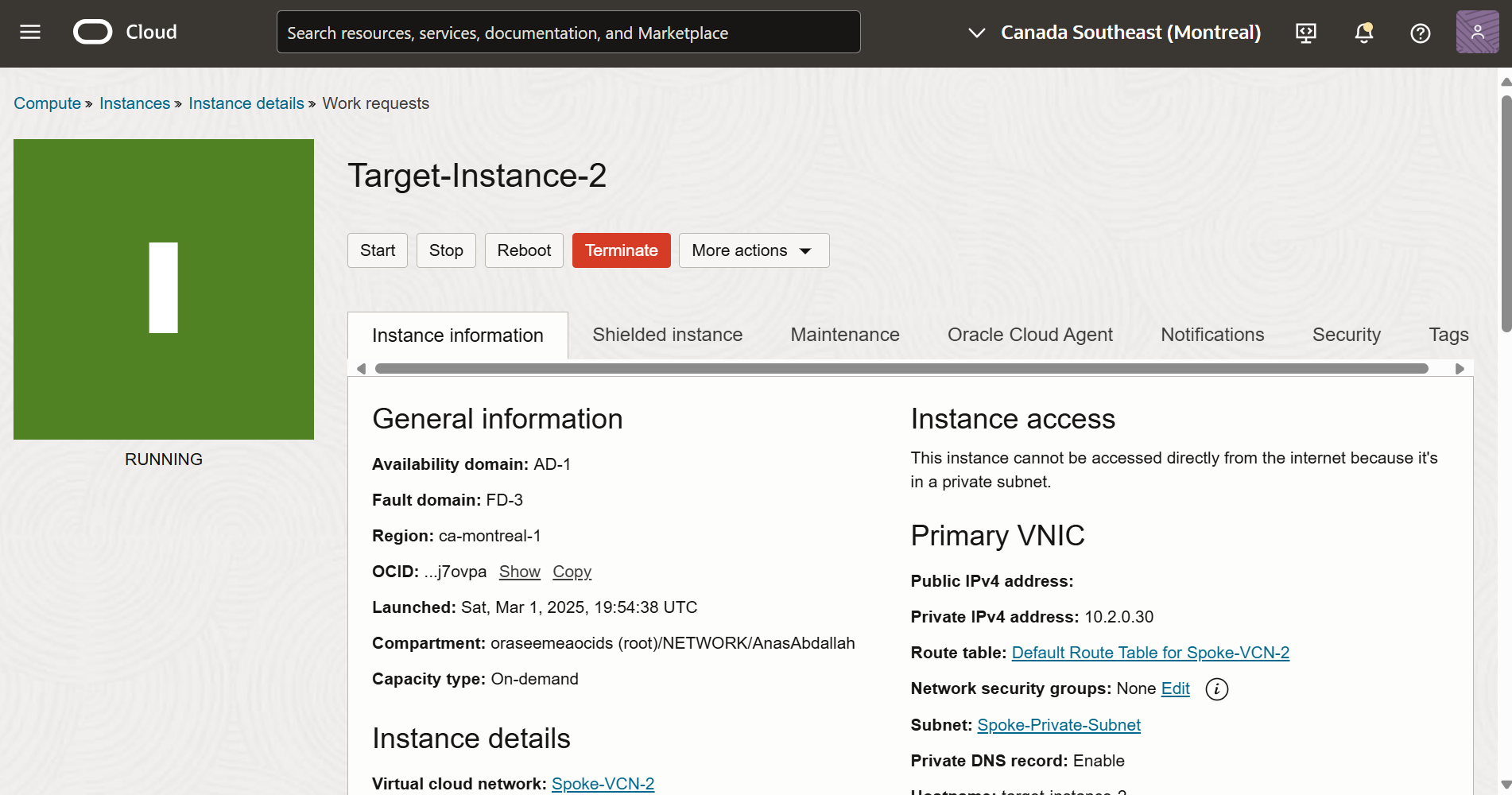
Task: Open the Cloud Shell developer tools icon
Action: [x=1306, y=33]
